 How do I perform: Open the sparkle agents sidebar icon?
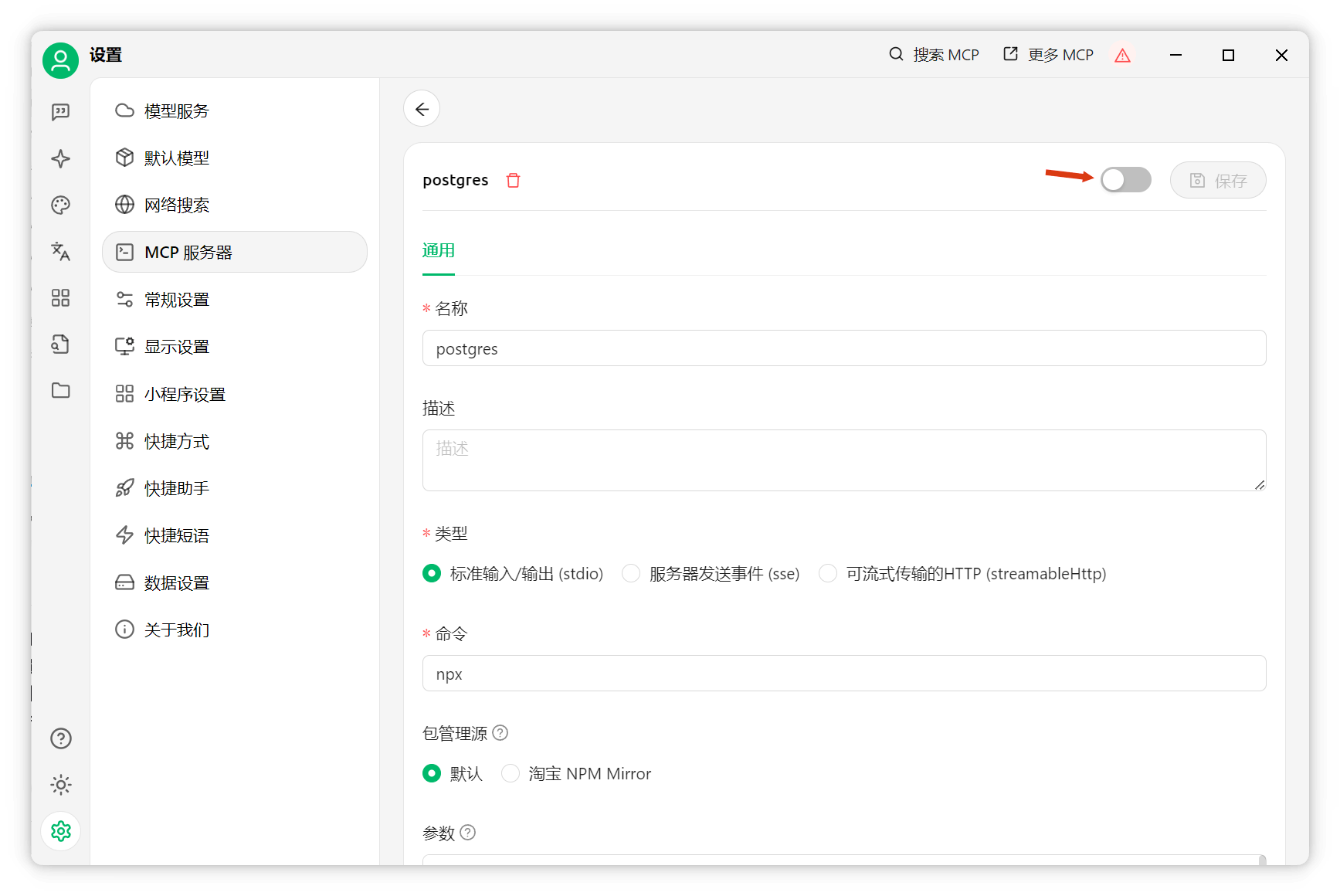pyautogui.click(x=60, y=159)
